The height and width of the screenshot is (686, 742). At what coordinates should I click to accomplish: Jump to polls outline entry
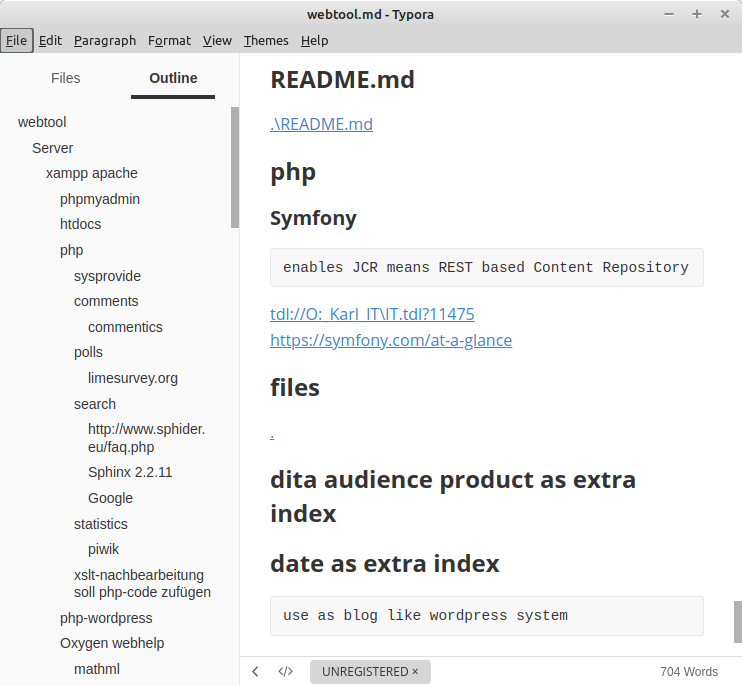point(88,352)
